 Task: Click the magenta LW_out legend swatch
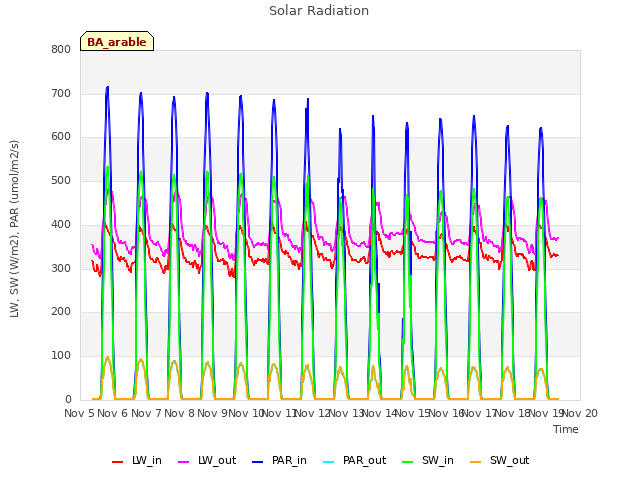click(x=184, y=462)
